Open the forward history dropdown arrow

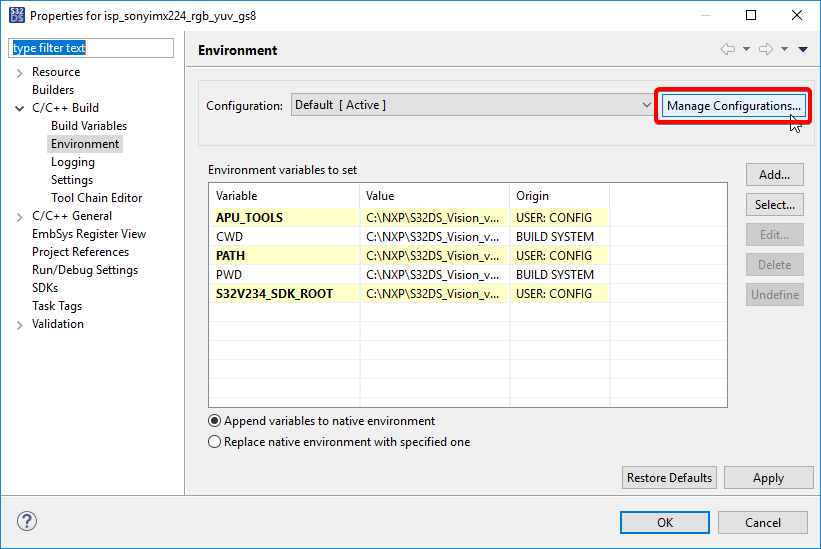[784, 49]
